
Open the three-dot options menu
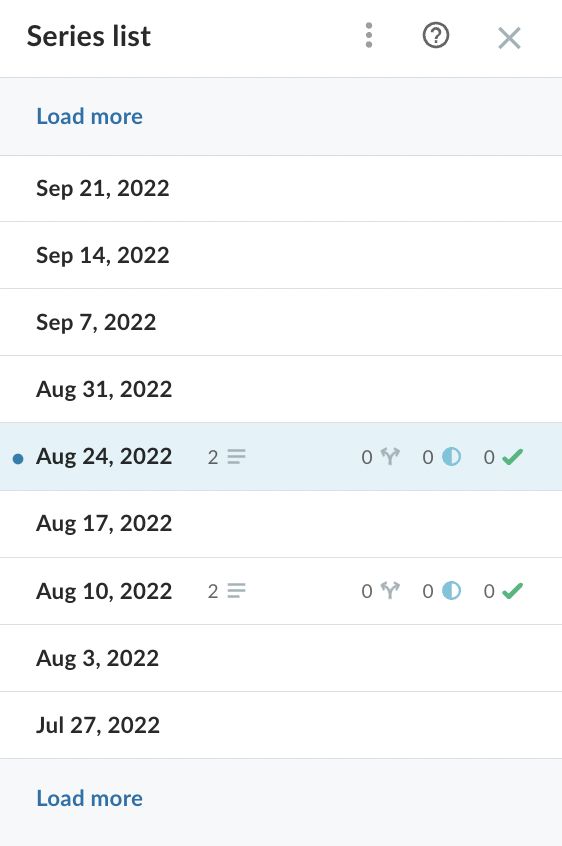pyautogui.click(x=369, y=36)
